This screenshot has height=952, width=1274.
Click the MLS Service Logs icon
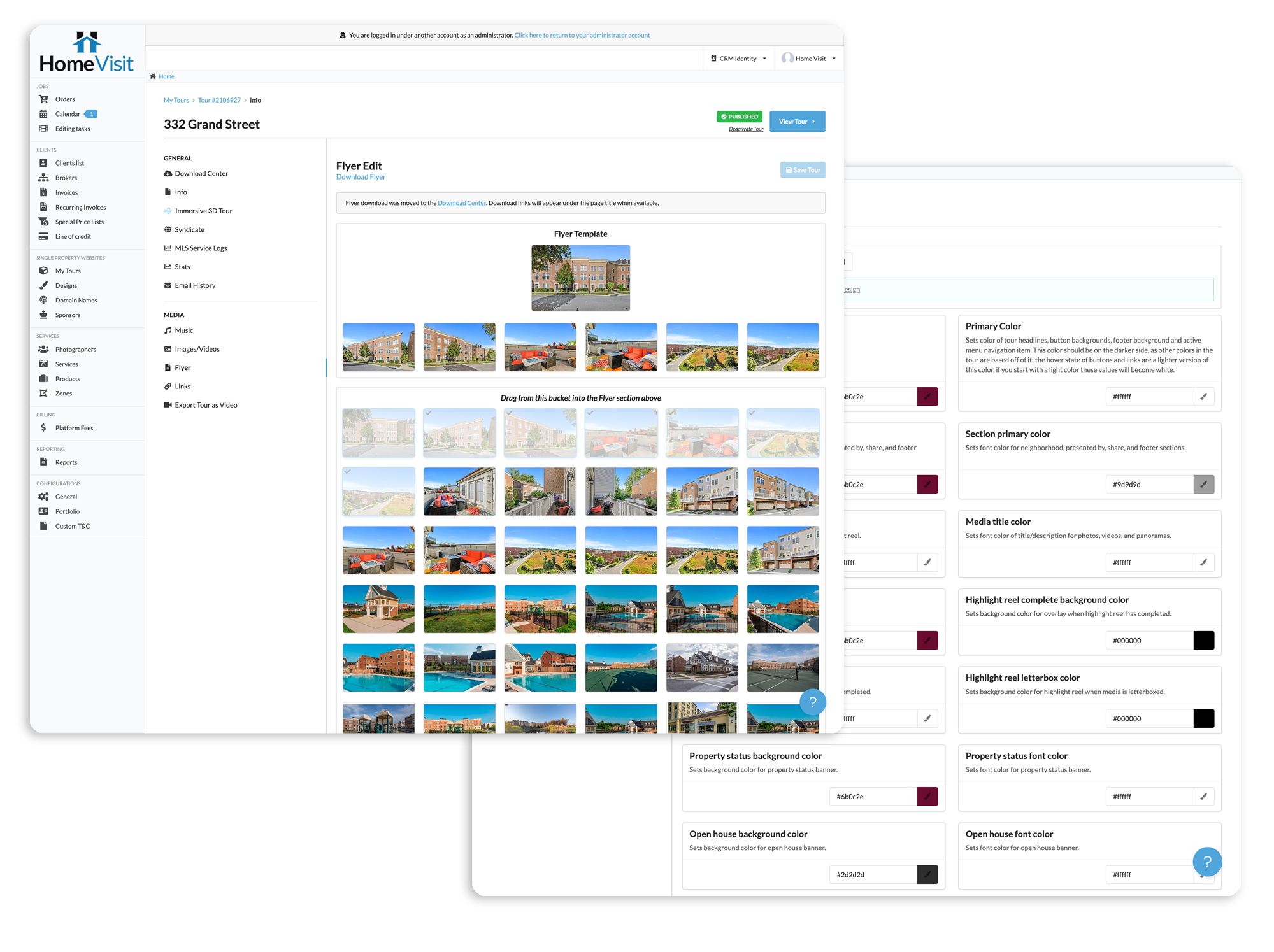(169, 248)
